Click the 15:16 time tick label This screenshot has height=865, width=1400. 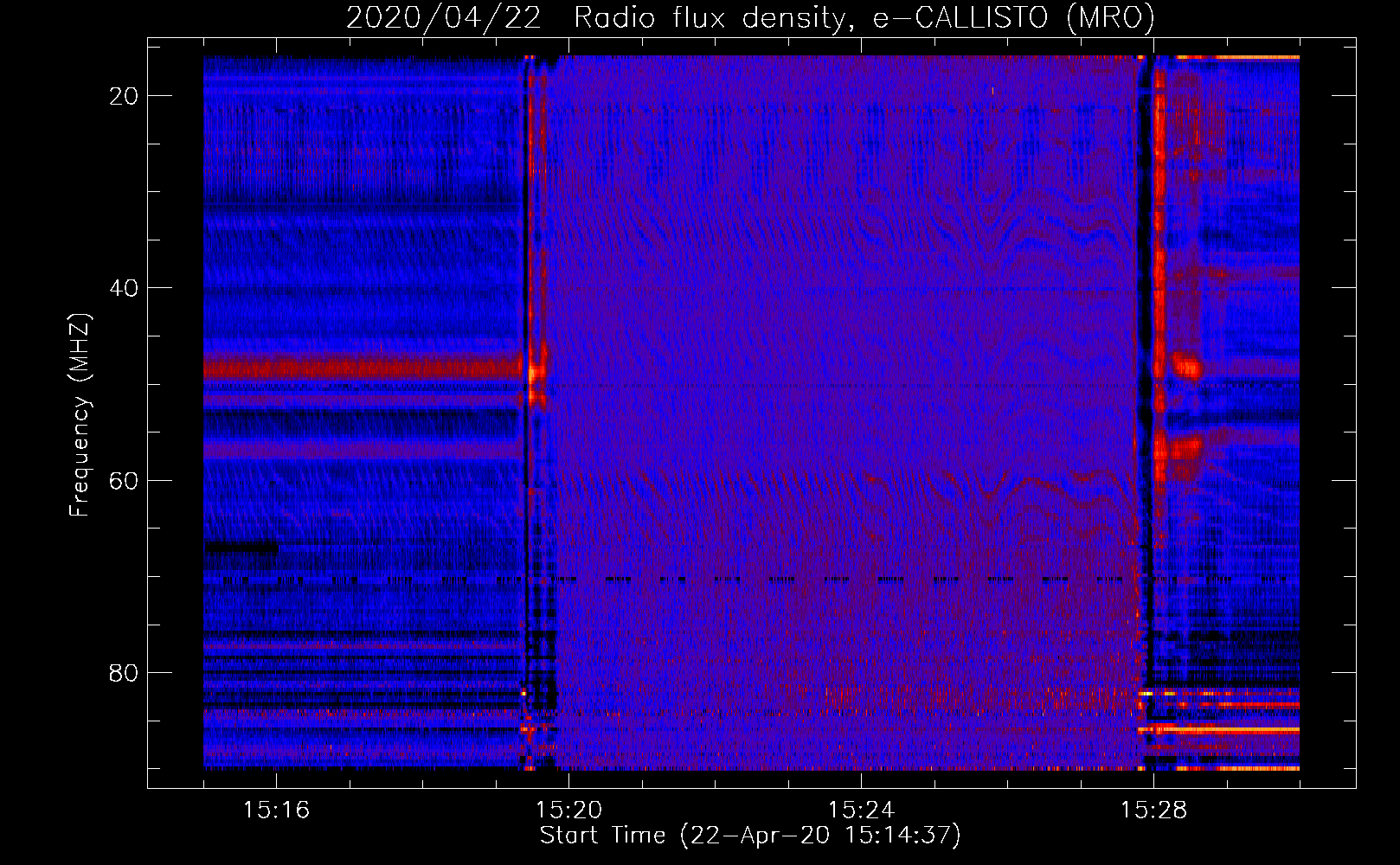276,810
